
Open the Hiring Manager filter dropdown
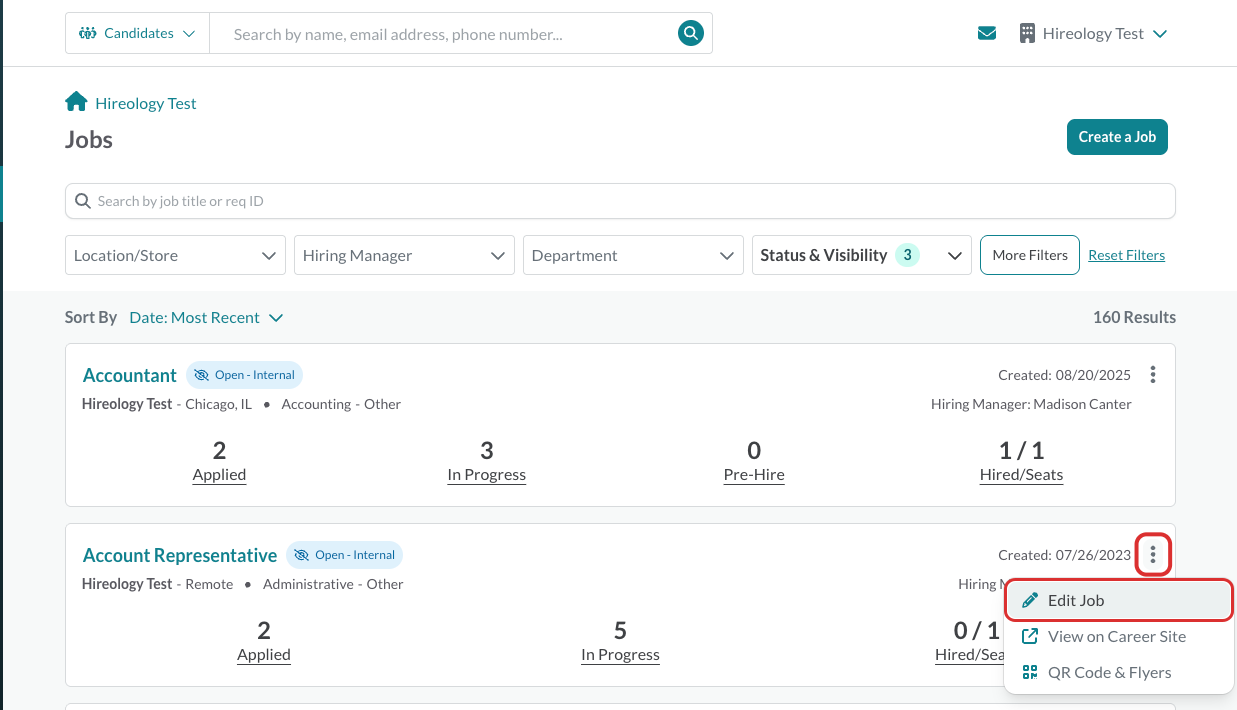coord(404,255)
